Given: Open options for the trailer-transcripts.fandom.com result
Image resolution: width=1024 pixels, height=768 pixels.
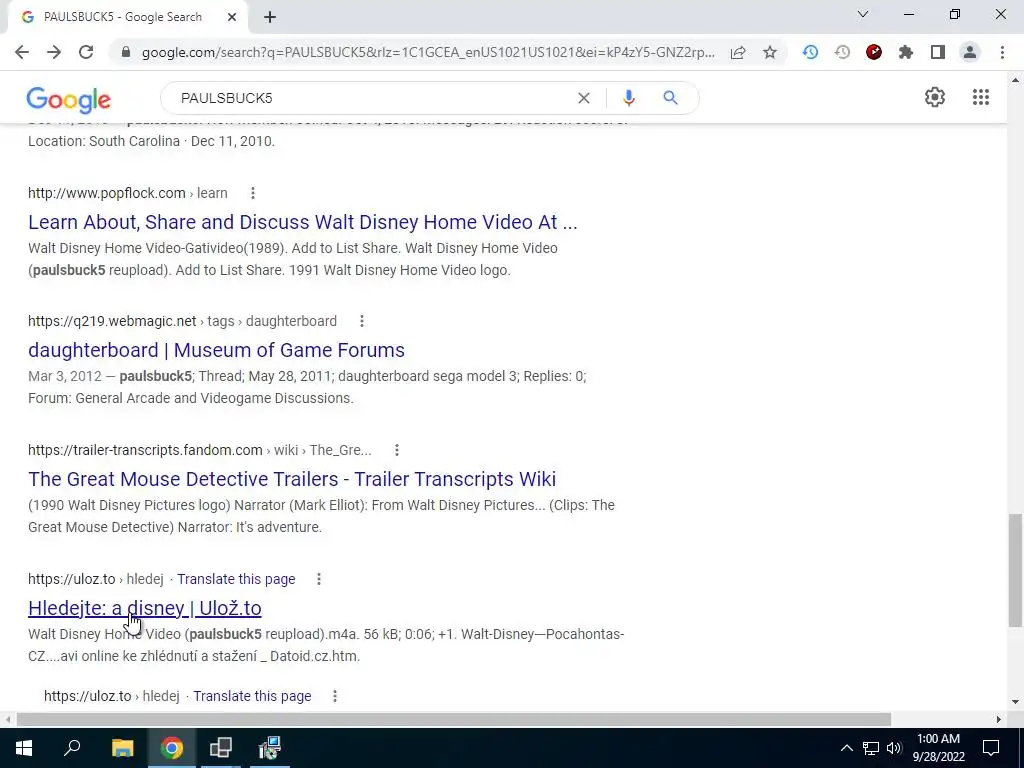Looking at the screenshot, I should [396, 450].
